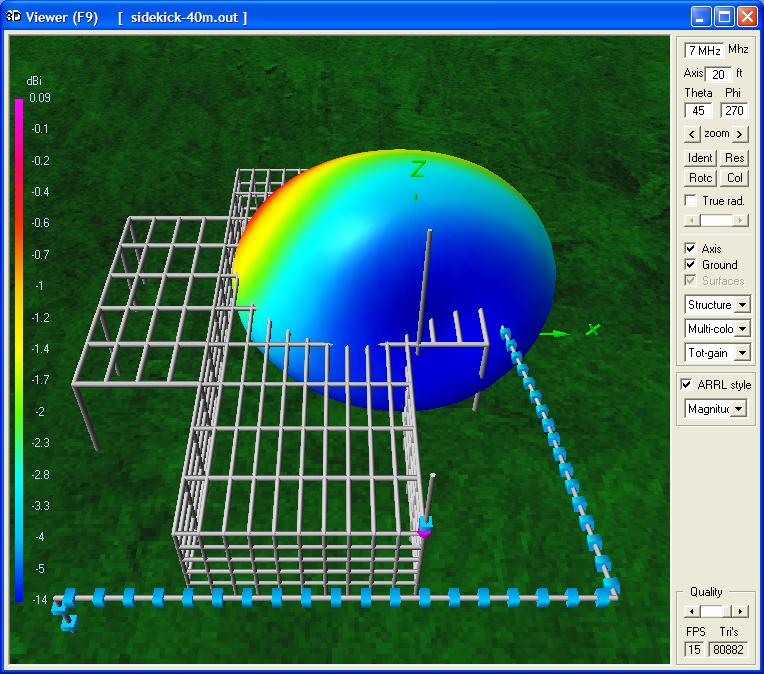Click the 0.09 maximum gain label
The height and width of the screenshot is (674, 764).
click(x=39, y=97)
